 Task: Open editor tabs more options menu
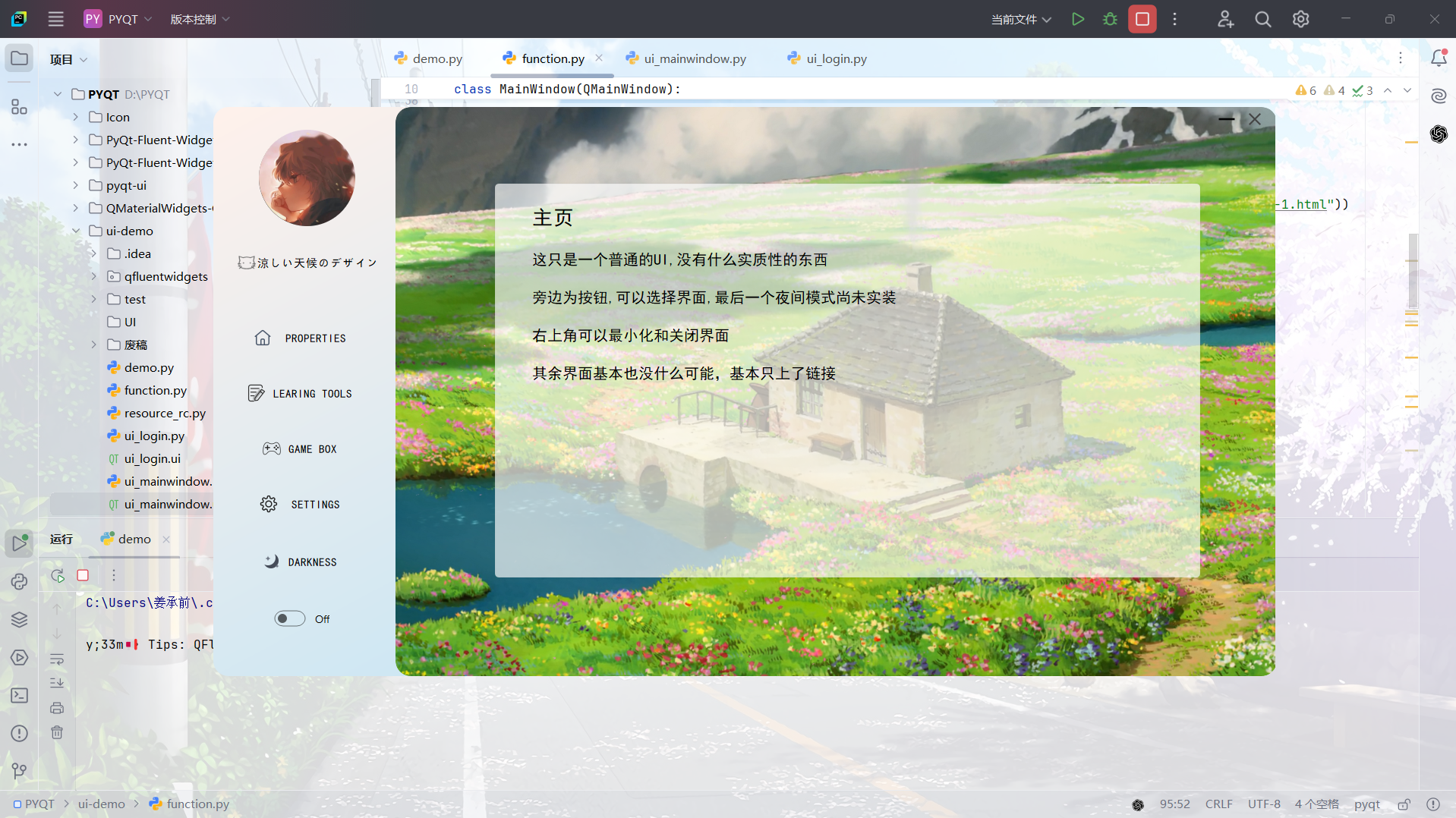[x=1401, y=58]
